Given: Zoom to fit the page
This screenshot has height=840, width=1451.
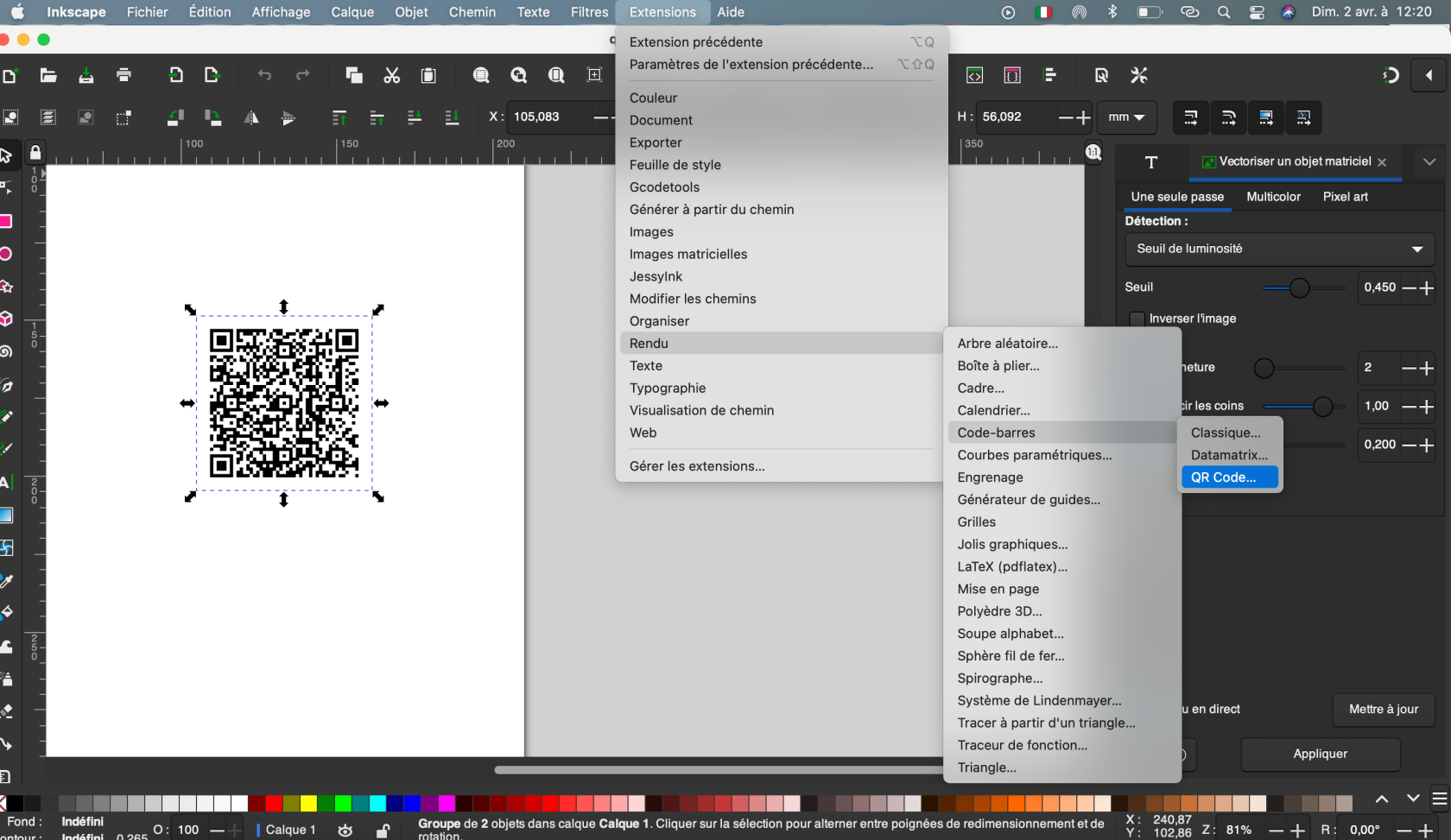Looking at the screenshot, I should click(556, 75).
